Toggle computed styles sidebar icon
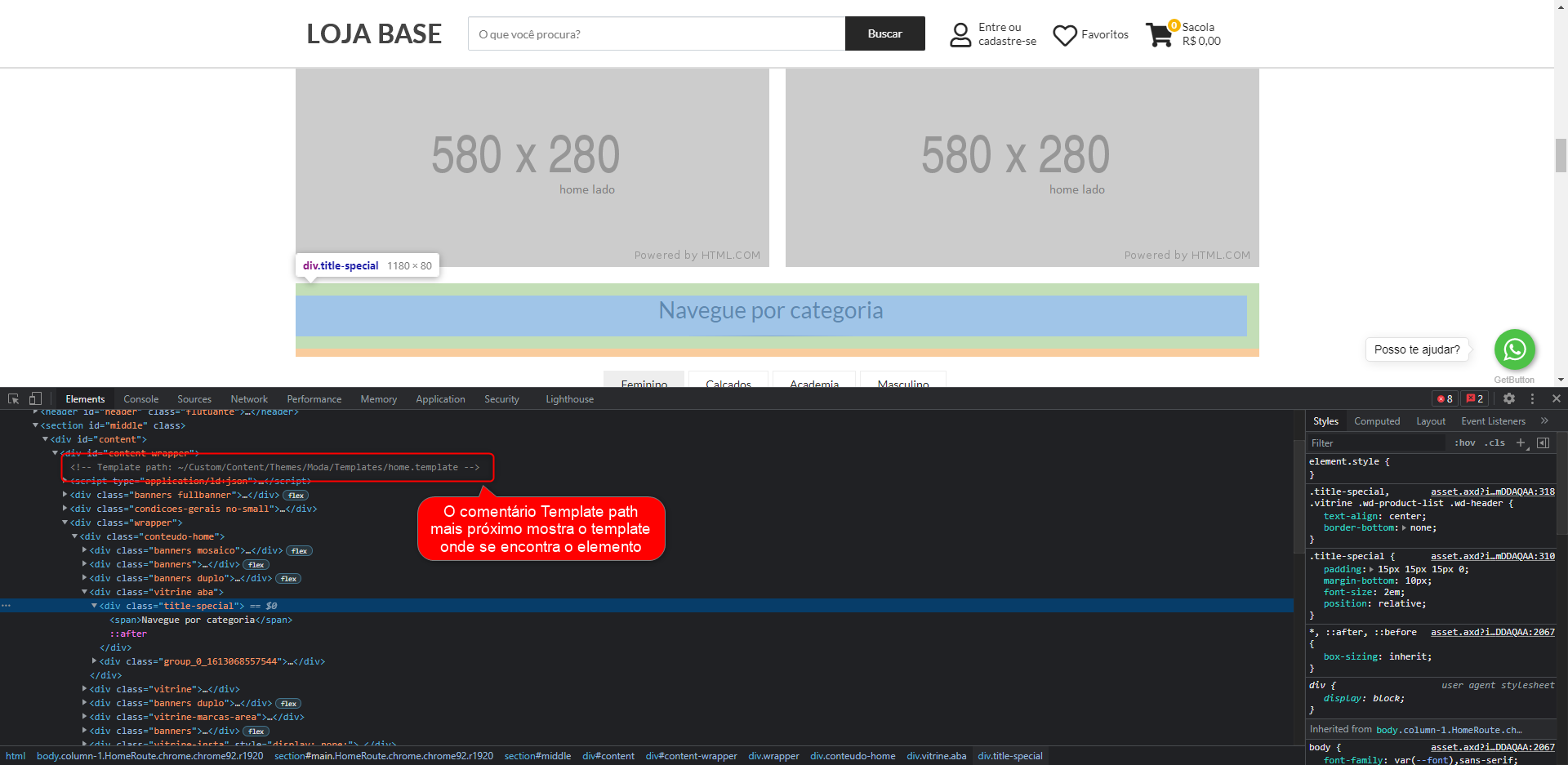The image size is (1568, 765). click(1543, 443)
